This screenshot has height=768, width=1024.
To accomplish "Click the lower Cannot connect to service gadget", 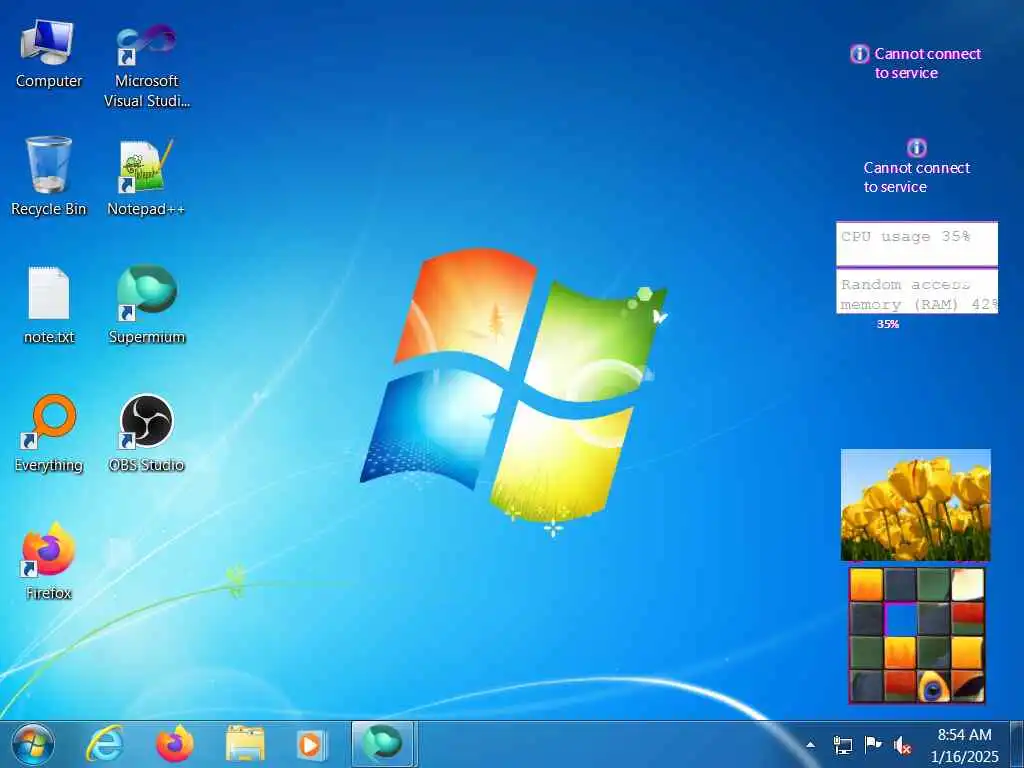I will pyautogui.click(x=916, y=167).
